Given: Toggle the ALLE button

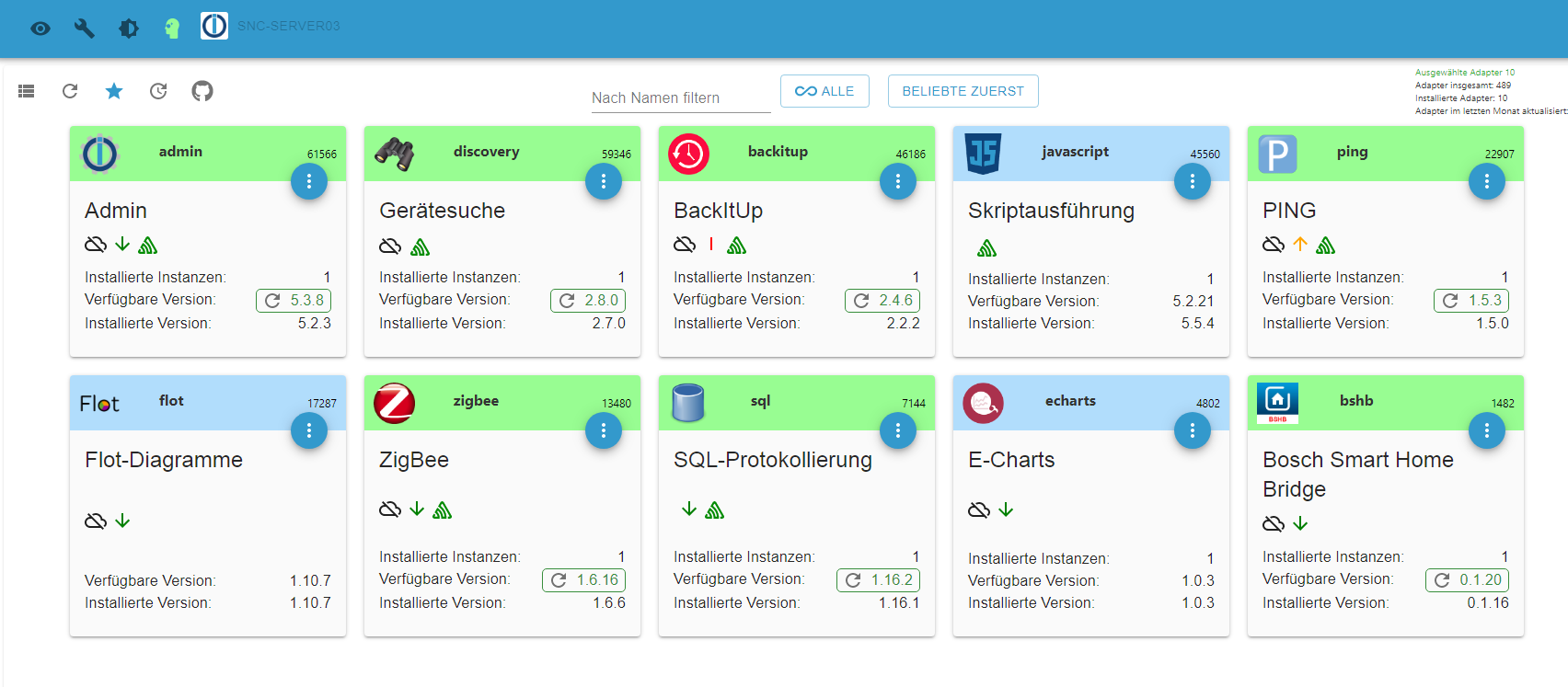Looking at the screenshot, I should point(824,91).
